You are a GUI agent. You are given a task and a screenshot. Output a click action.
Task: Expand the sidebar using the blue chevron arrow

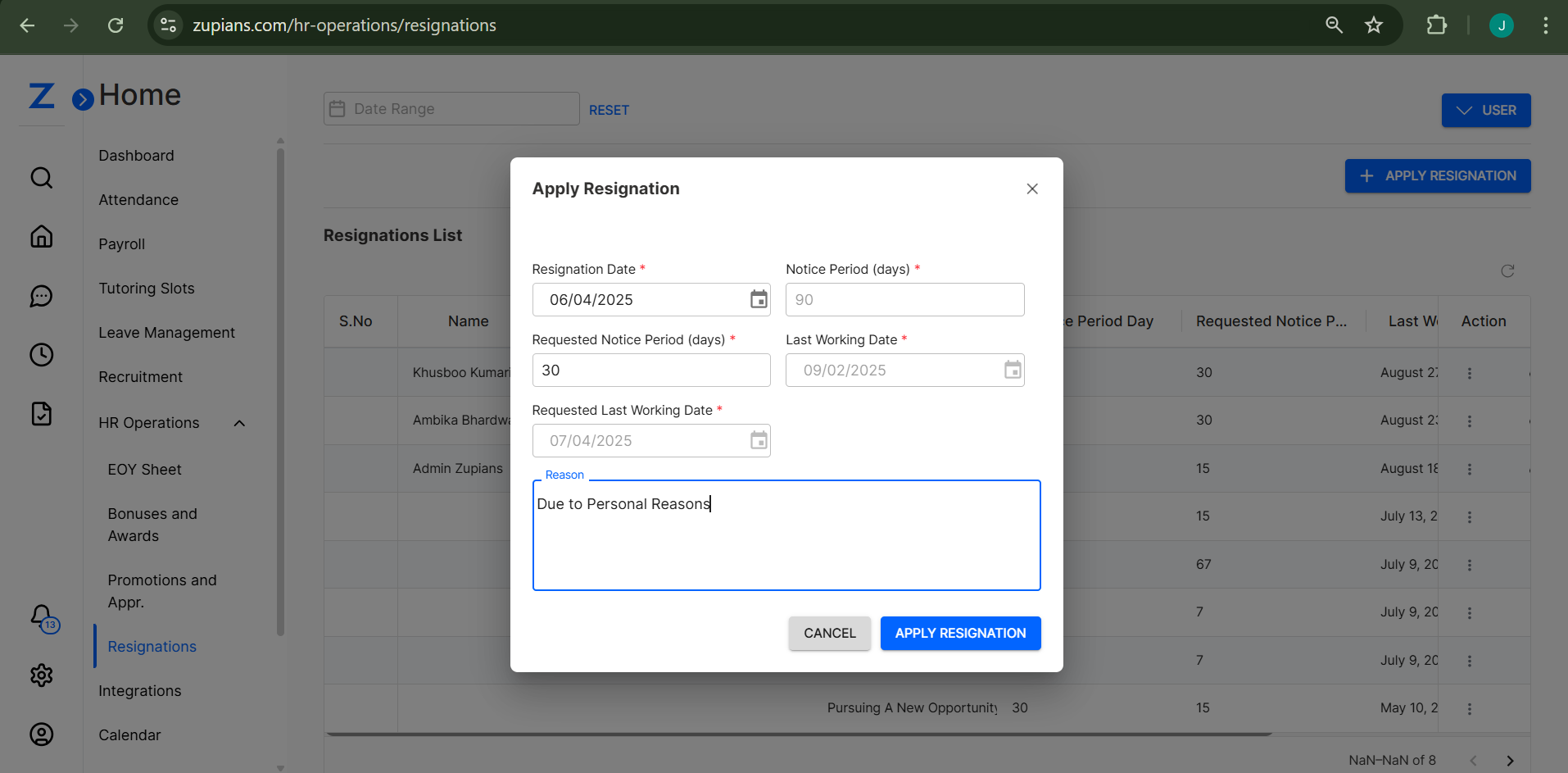click(x=82, y=99)
